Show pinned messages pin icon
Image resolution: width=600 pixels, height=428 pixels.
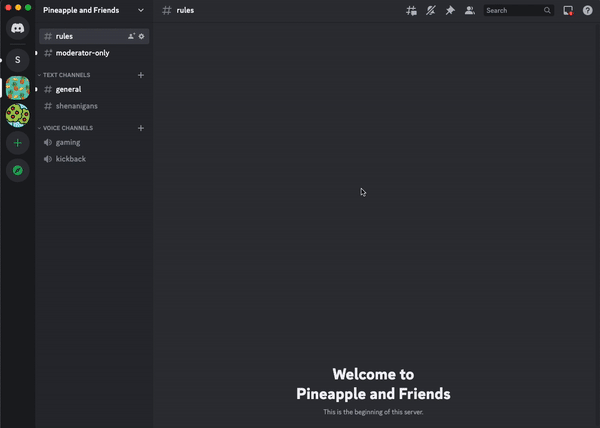click(x=450, y=10)
